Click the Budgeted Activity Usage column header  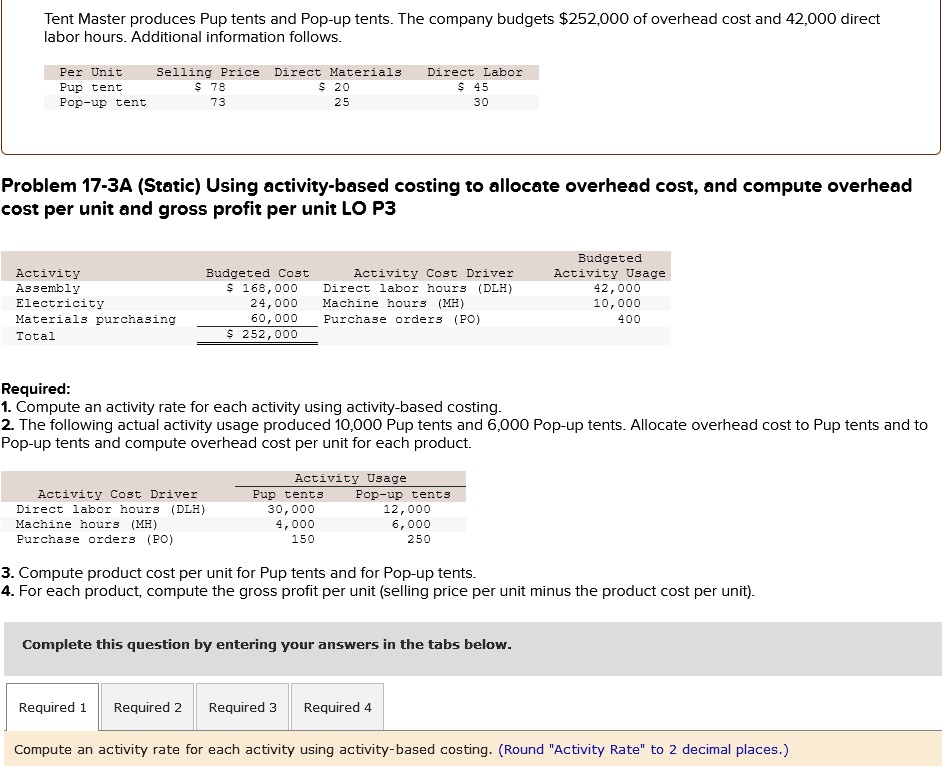click(x=609, y=265)
